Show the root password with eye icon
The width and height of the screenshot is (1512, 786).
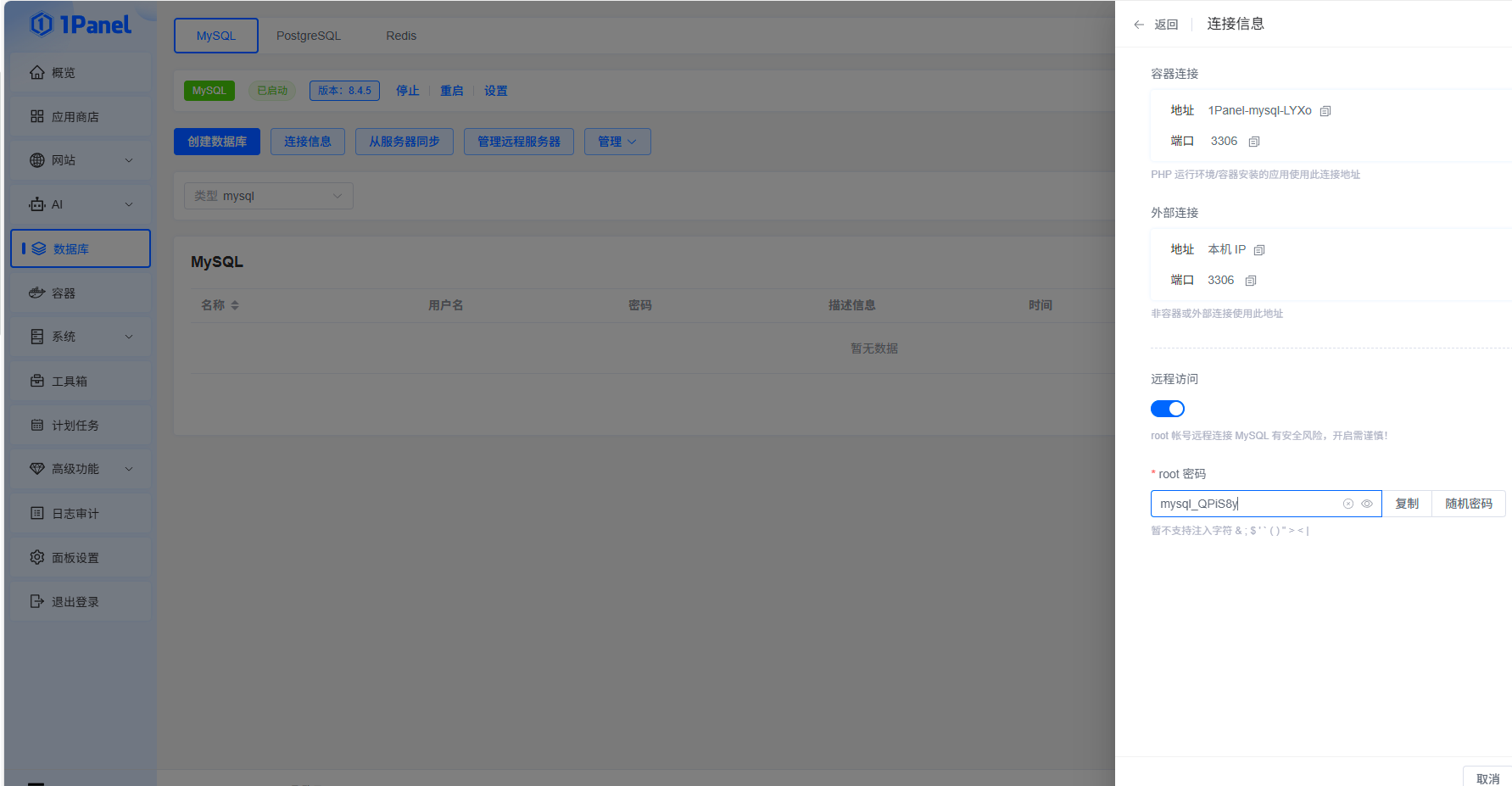1366,504
